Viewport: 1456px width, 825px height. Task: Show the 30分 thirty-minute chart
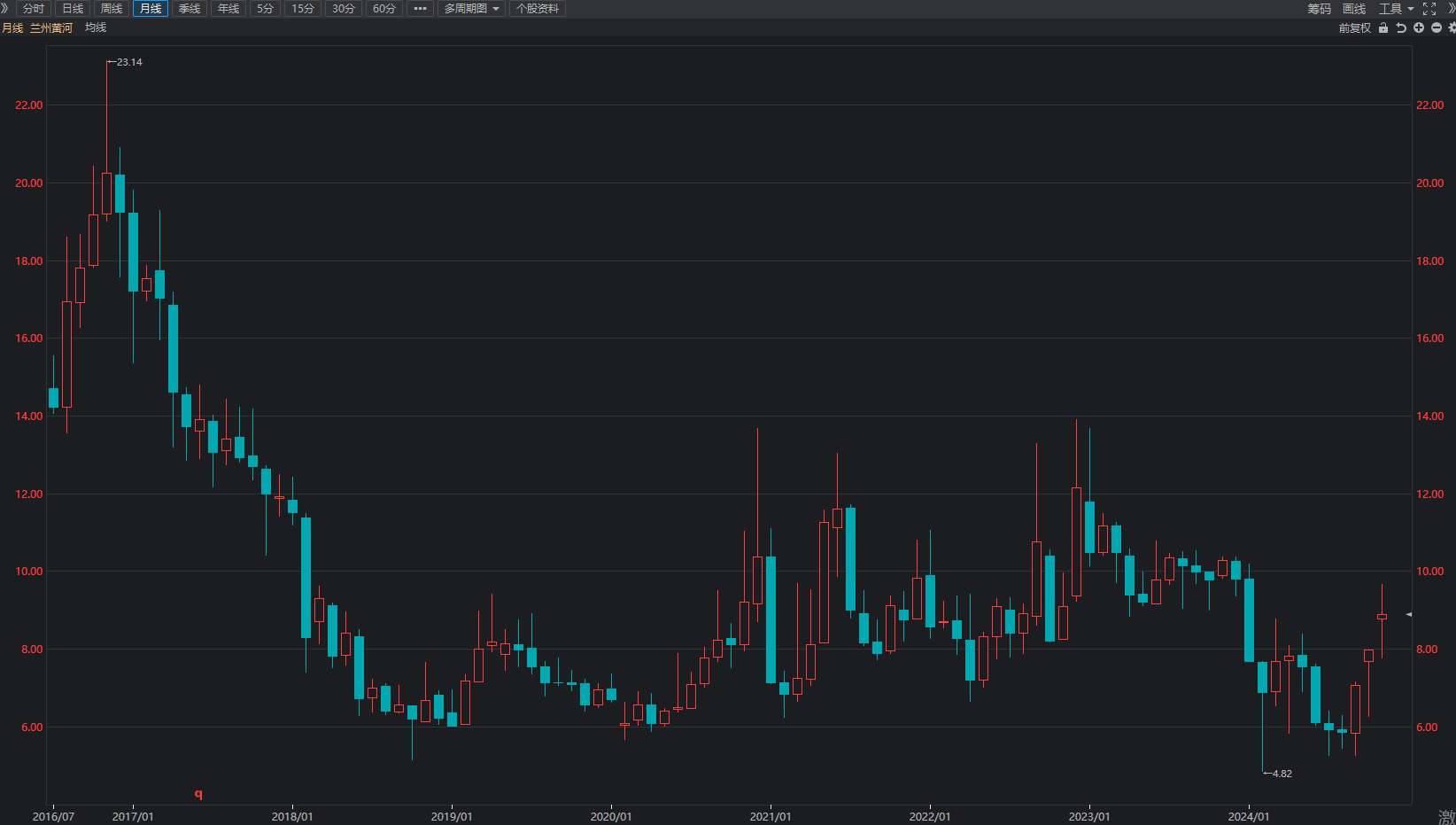point(344,9)
